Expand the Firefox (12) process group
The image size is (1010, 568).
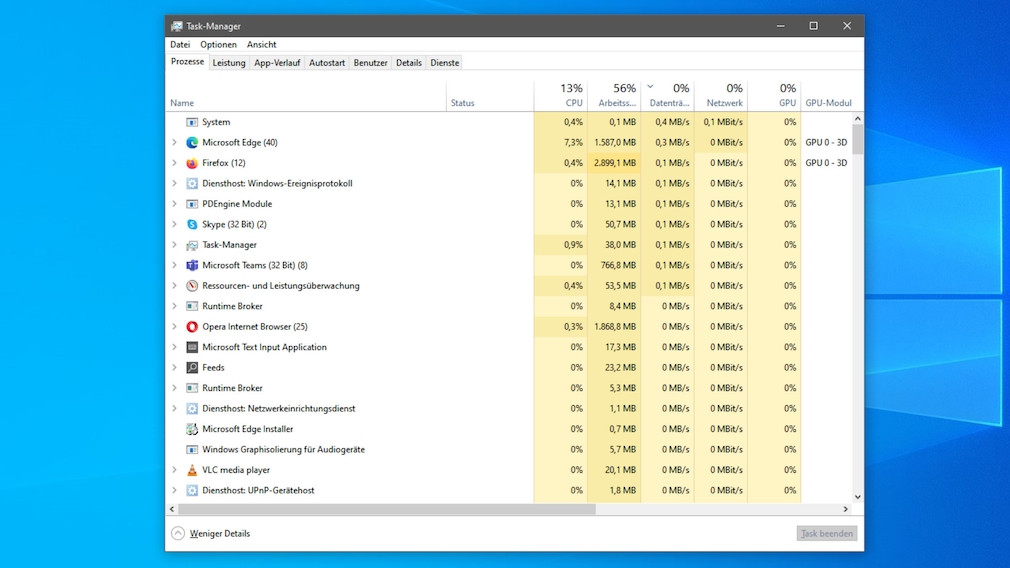pos(175,163)
